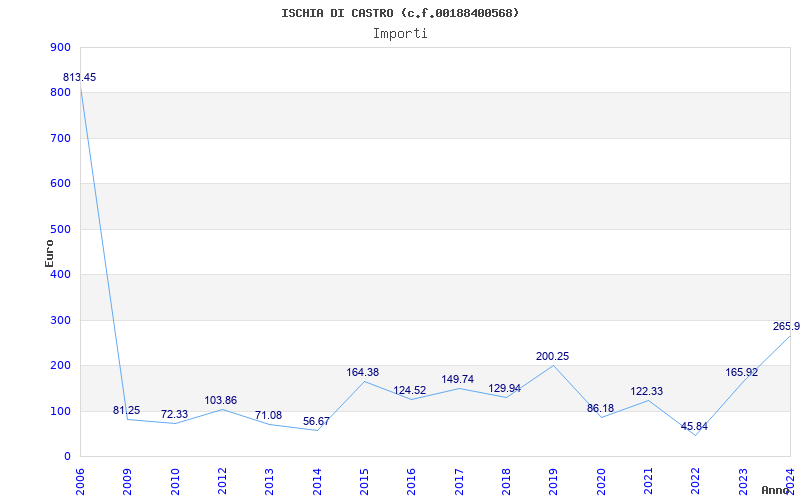
Task: Click the 2010 x-axis year label
Action: [175, 482]
